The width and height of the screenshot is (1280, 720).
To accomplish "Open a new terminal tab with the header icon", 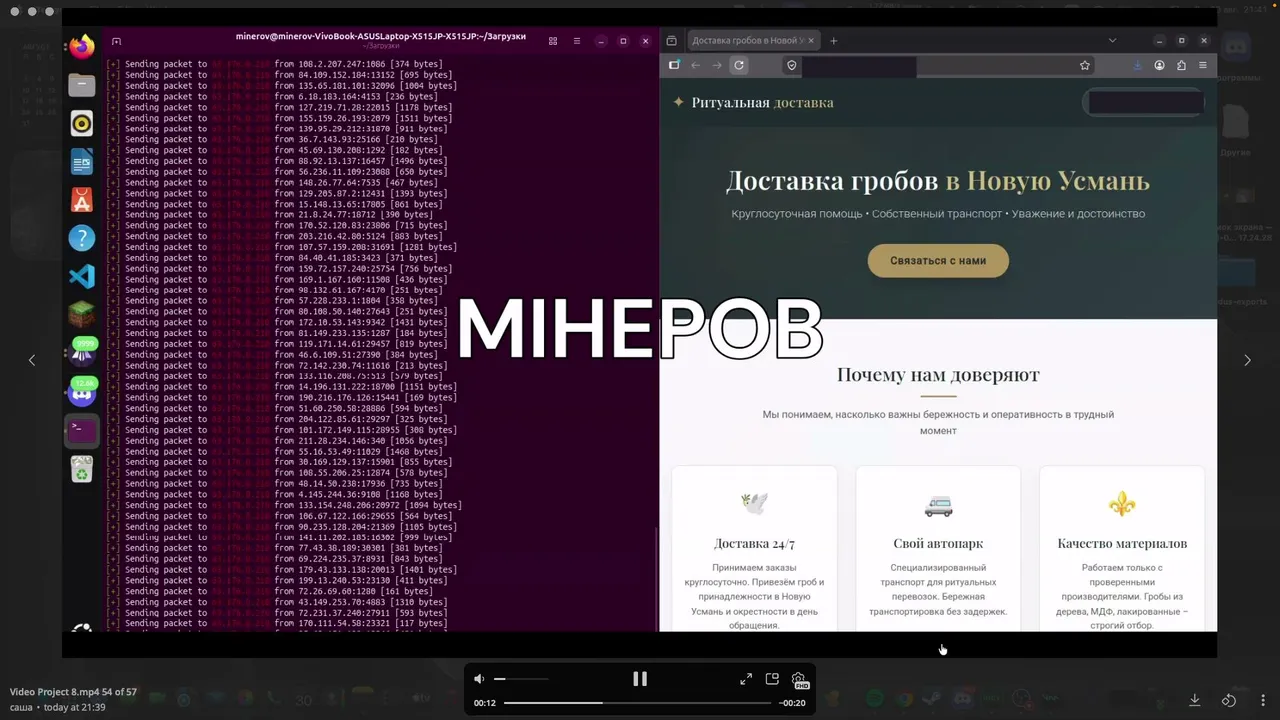I will pyautogui.click(x=116, y=41).
